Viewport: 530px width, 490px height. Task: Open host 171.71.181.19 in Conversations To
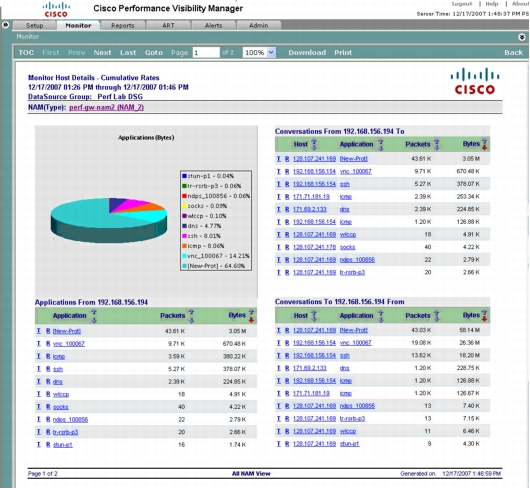coord(311,393)
